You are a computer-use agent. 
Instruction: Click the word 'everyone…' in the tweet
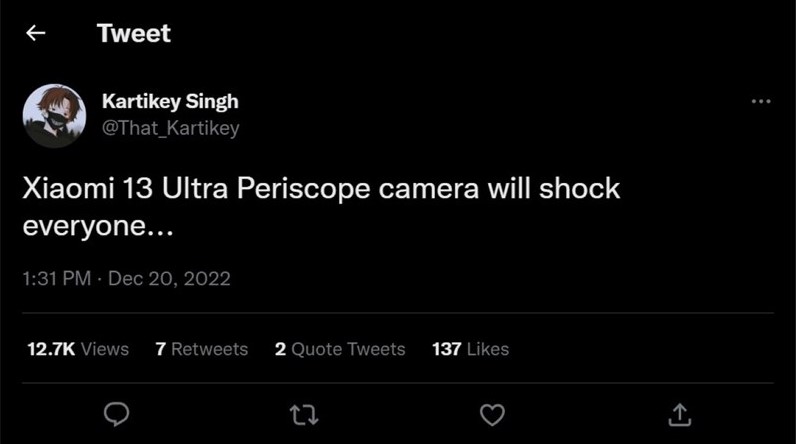coord(98,228)
